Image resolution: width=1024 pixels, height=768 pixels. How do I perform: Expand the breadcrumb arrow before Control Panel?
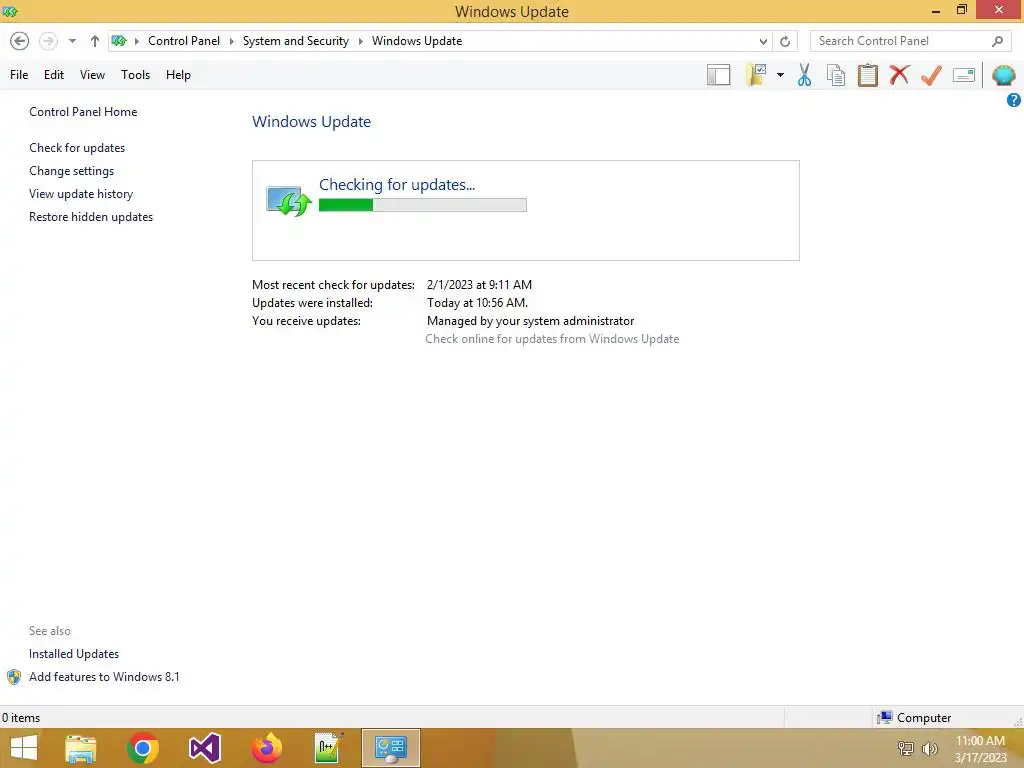click(x=136, y=41)
